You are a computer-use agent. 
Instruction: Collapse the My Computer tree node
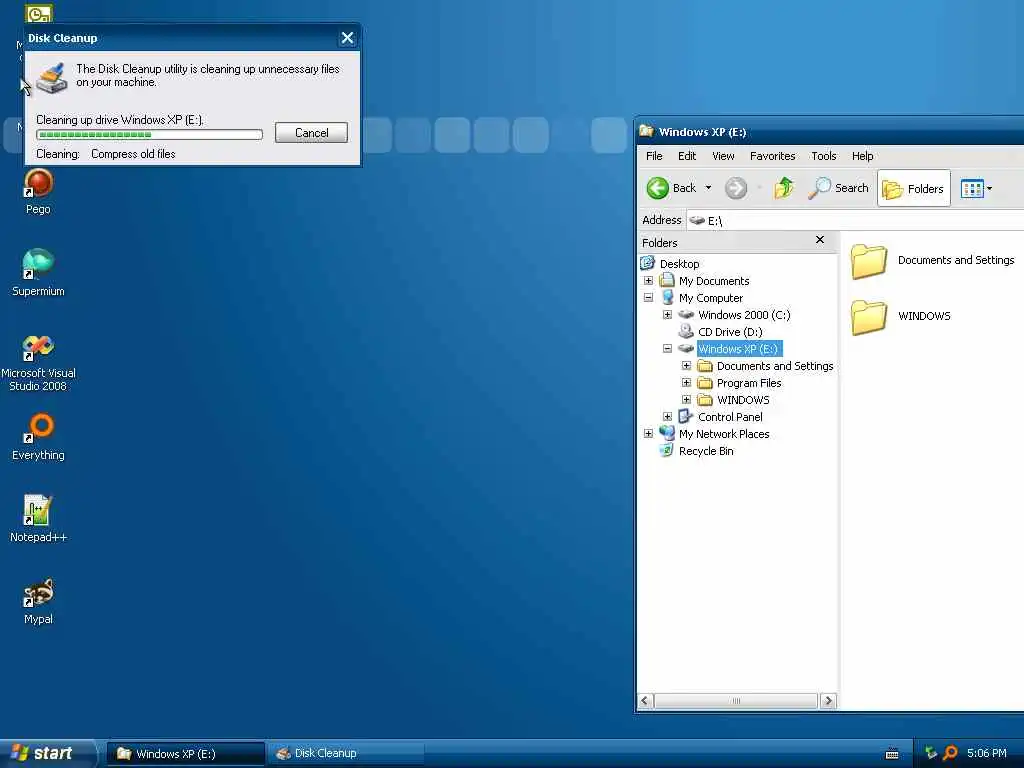(x=648, y=298)
